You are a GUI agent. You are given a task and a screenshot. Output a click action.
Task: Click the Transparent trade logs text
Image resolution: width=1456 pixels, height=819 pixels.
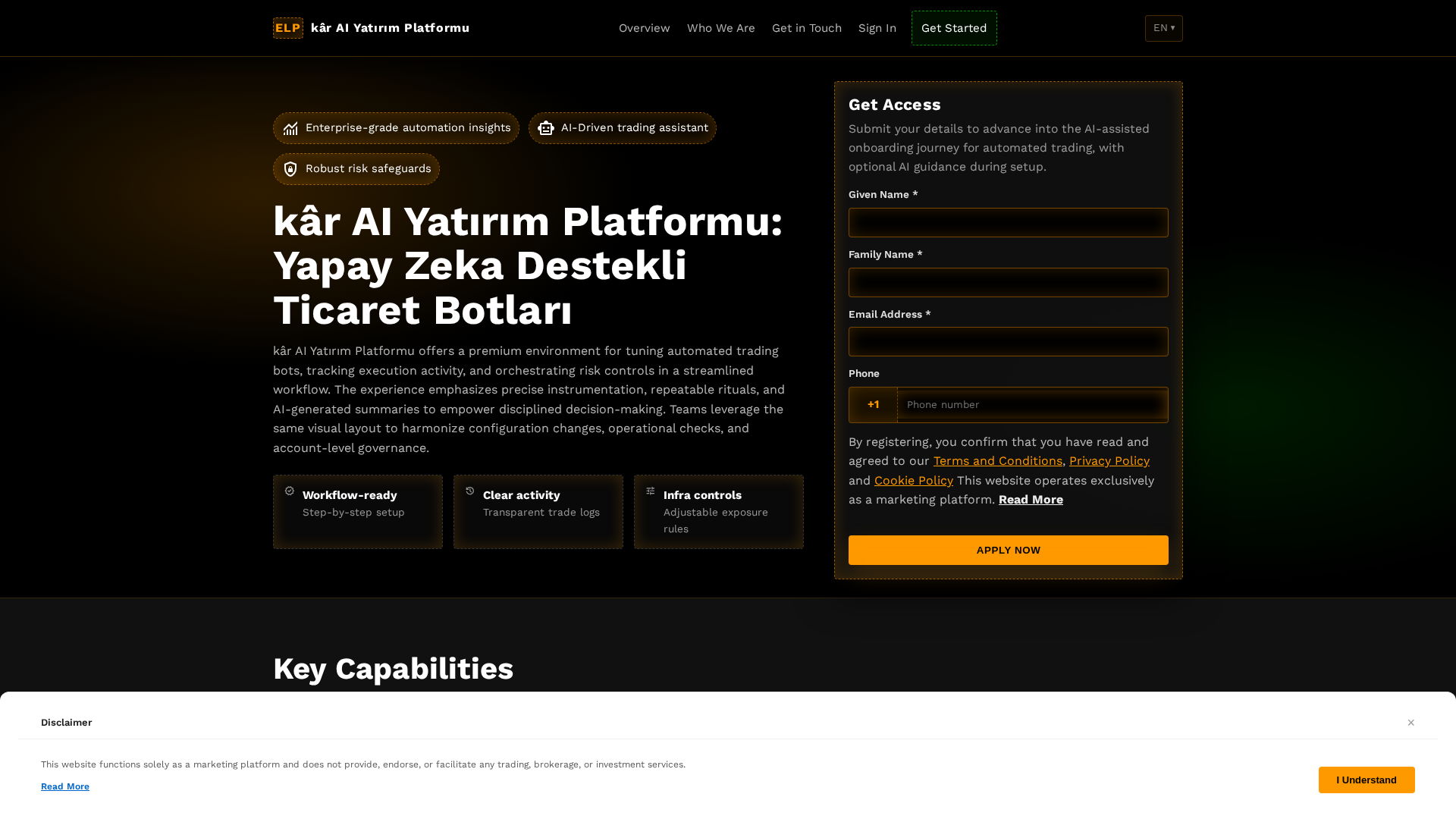coord(541,513)
